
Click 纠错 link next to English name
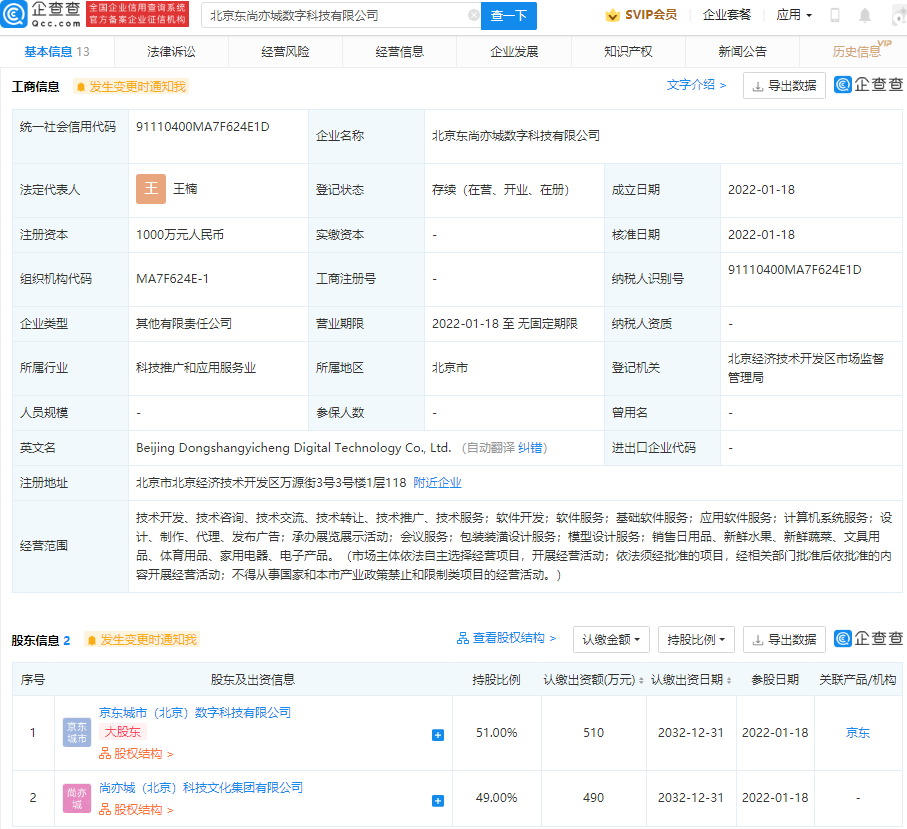click(x=530, y=448)
